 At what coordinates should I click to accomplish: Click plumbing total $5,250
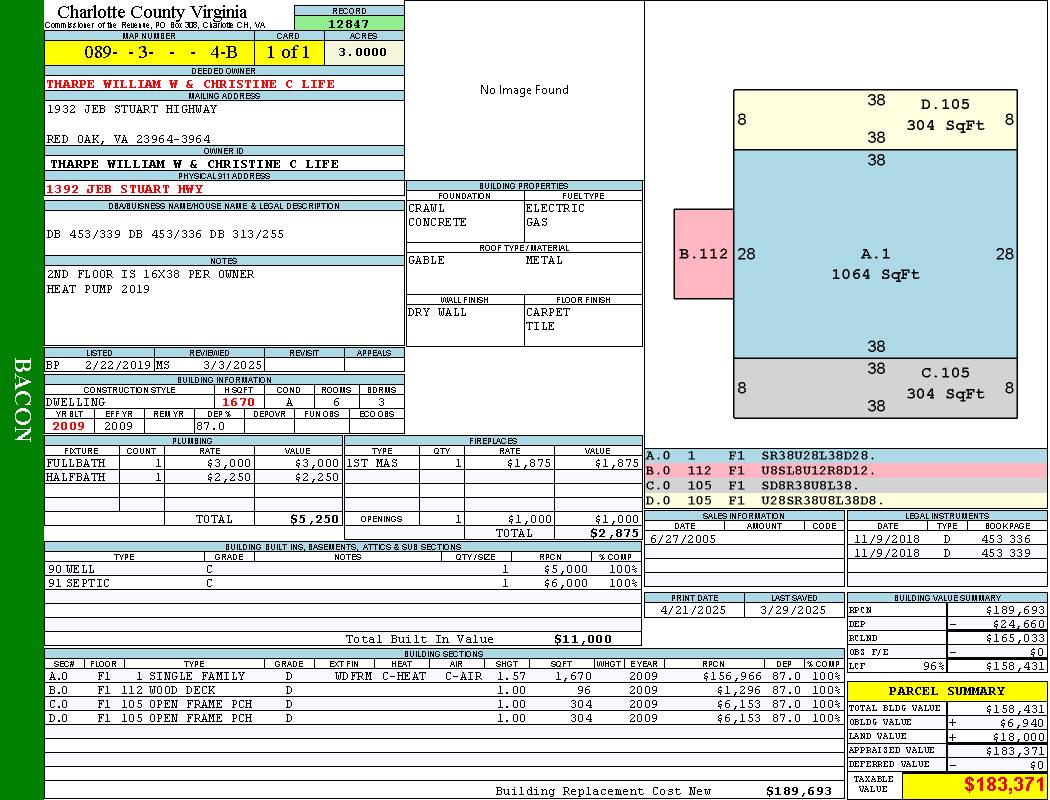click(315, 519)
